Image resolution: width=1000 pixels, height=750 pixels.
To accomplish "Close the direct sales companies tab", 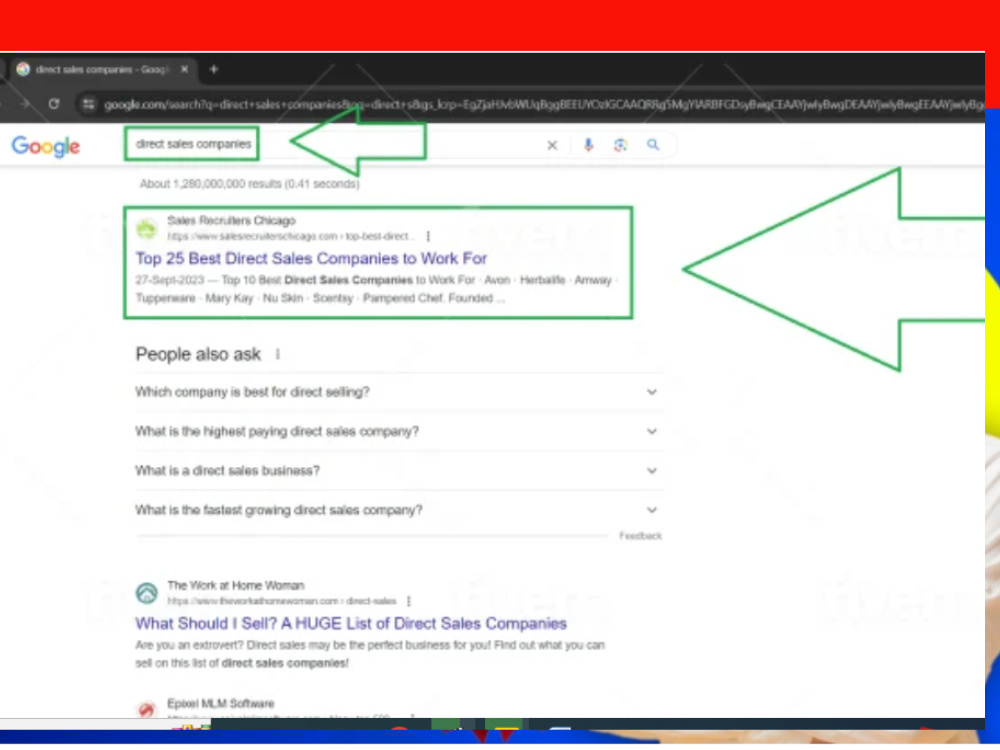I will pyautogui.click(x=184, y=69).
